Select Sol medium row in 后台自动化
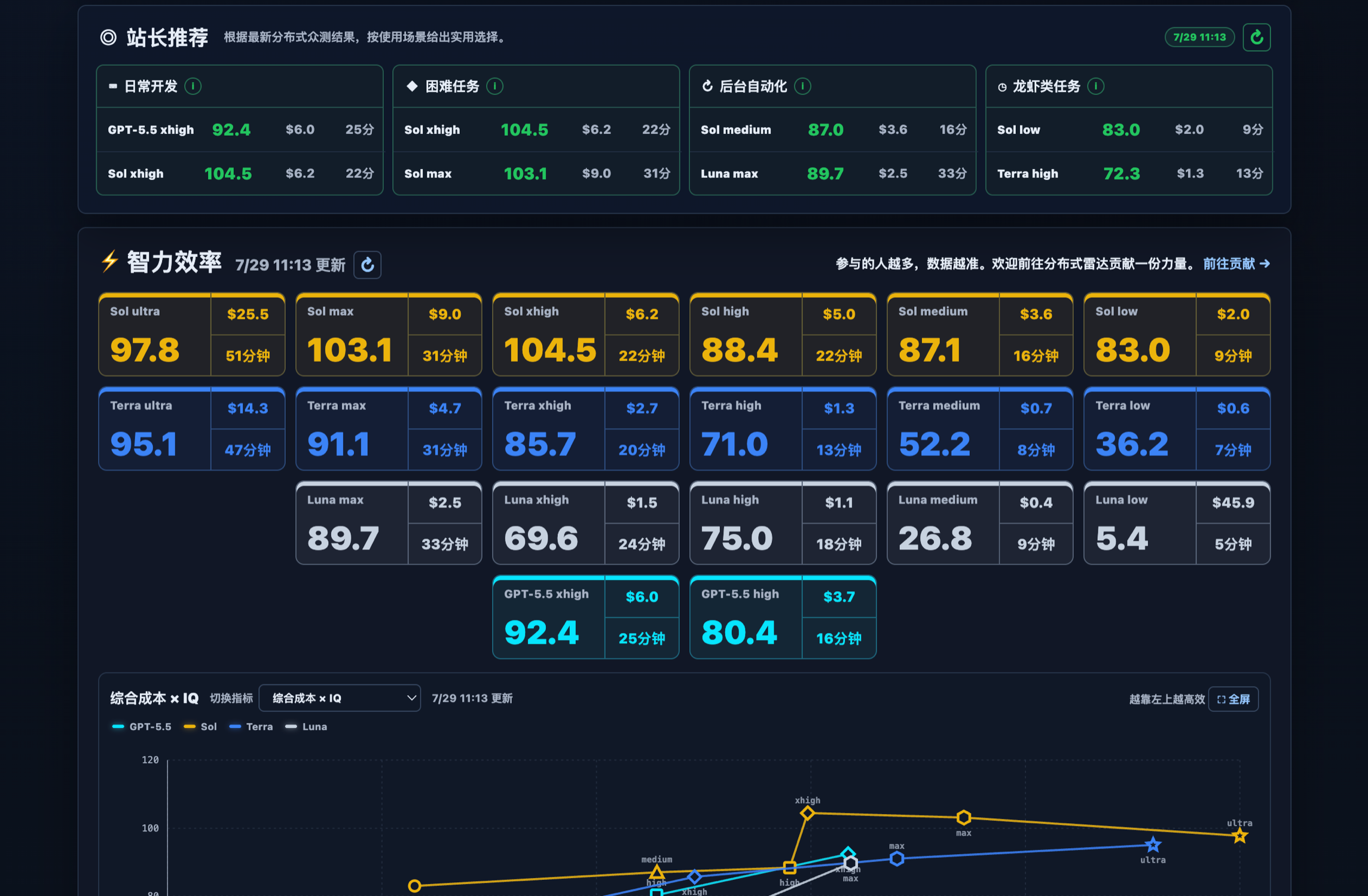Screen dimensions: 1368x896 pos(833,130)
